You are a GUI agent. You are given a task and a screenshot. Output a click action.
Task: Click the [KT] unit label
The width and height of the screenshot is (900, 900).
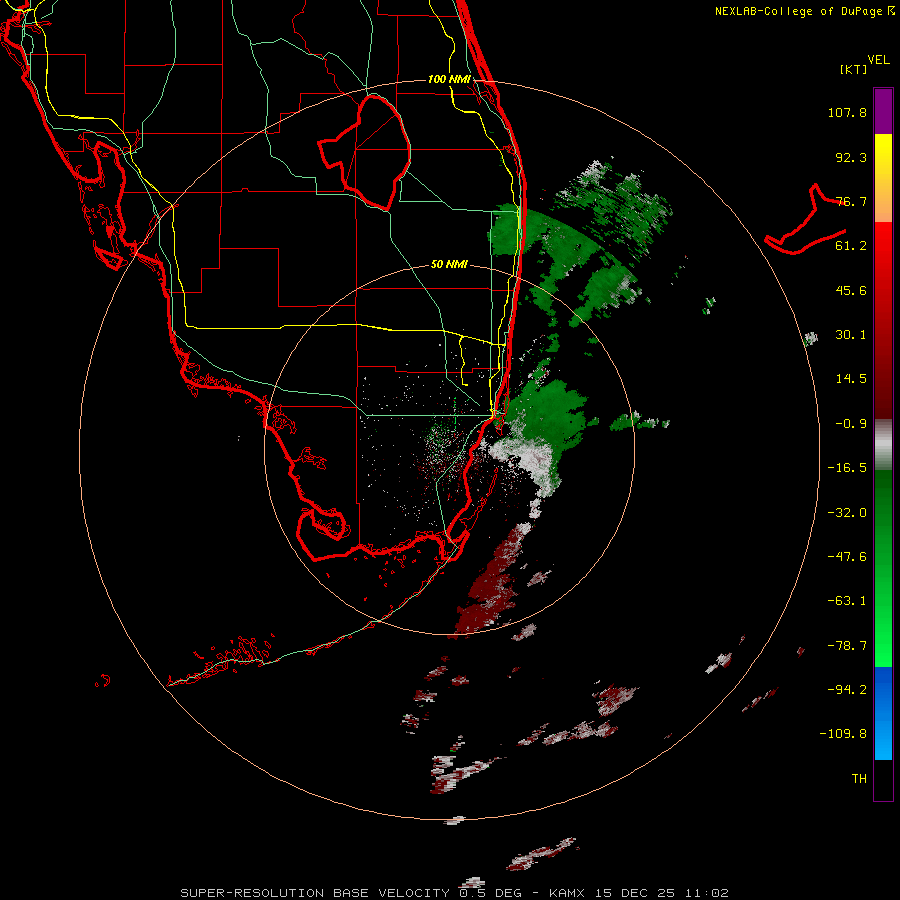(853, 69)
